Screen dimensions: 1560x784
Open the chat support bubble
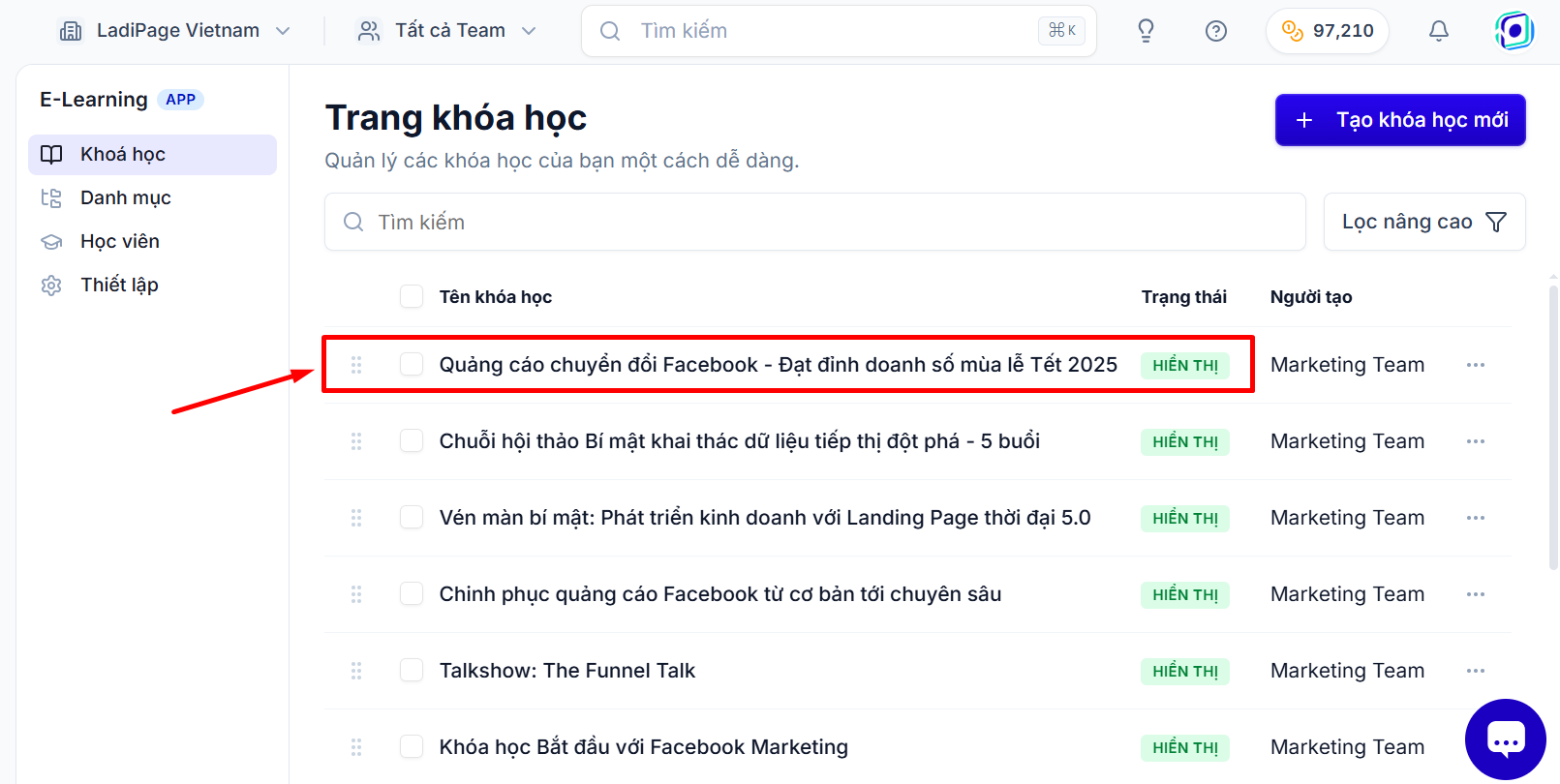(x=1506, y=739)
